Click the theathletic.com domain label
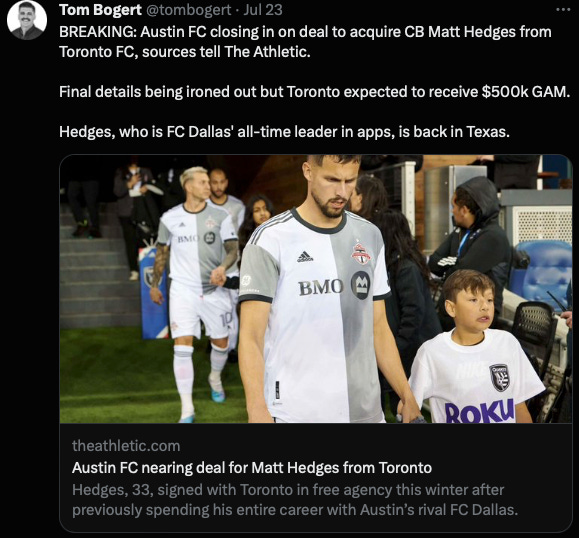 click(126, 446)
